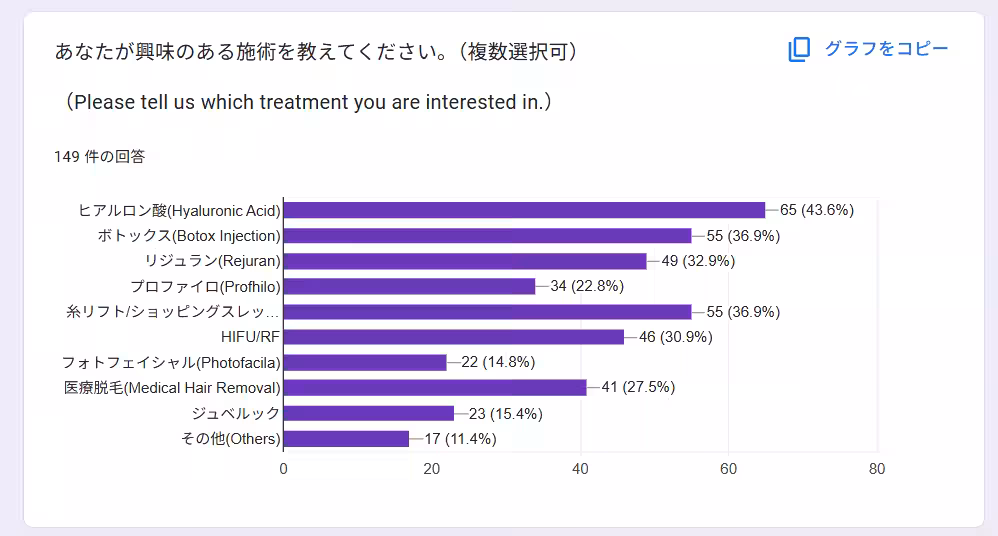This screenshot has width=998, height=536.
Task: Click the copy graph icon
Action: click(799, 49)
